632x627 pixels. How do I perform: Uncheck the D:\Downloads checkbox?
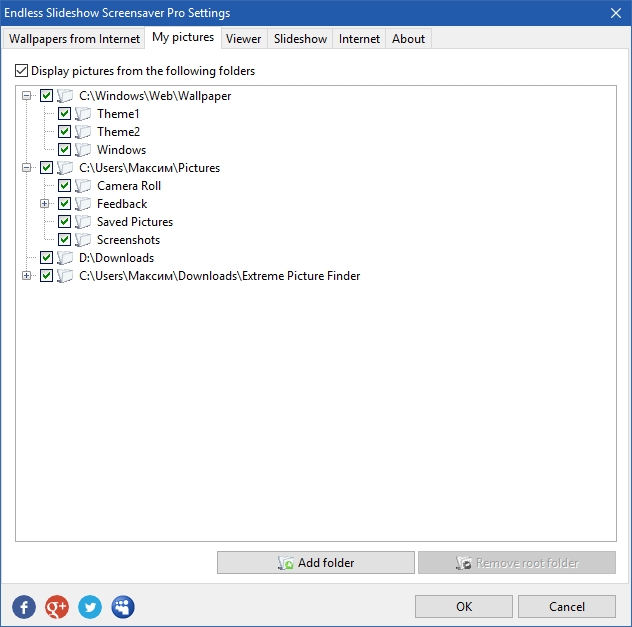46,258
